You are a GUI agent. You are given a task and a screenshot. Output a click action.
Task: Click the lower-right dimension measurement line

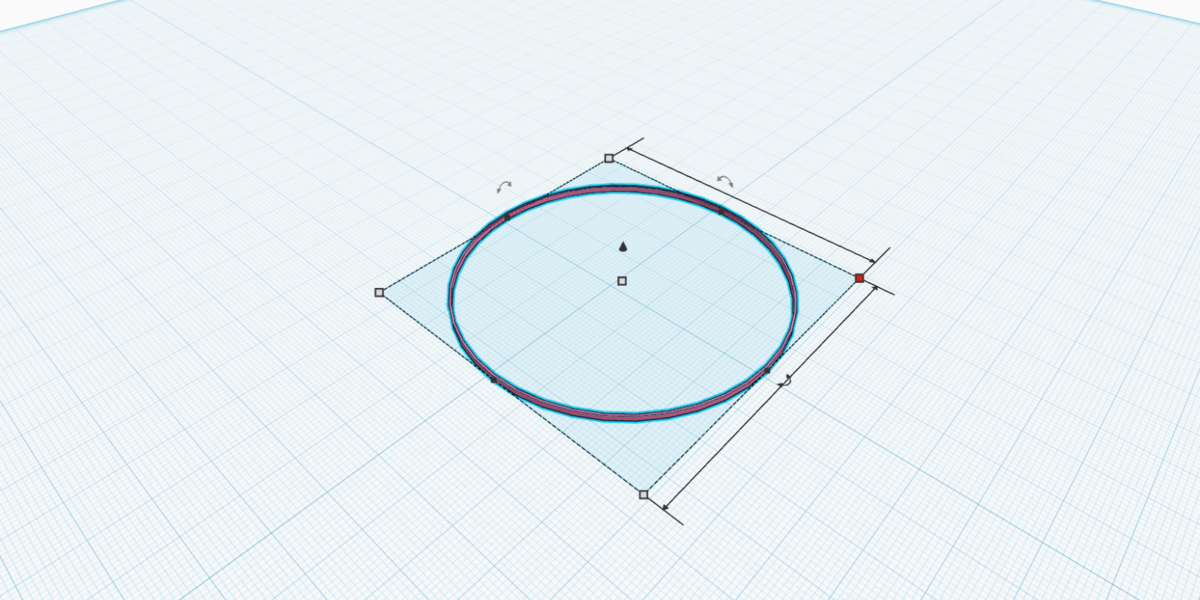(x=770, y=395)
